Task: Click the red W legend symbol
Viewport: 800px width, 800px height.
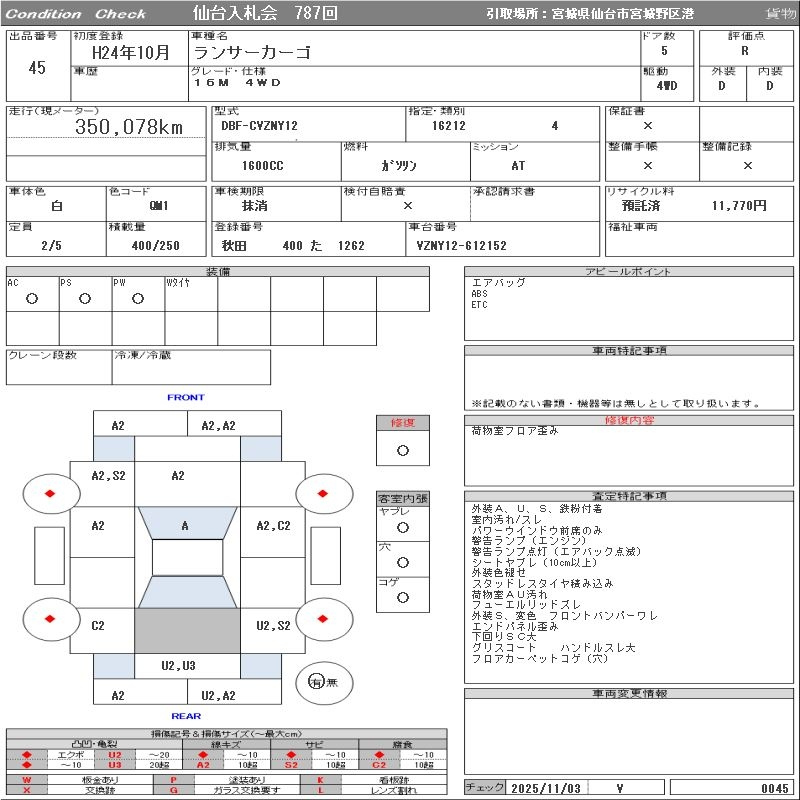Action: click(27, 779)
